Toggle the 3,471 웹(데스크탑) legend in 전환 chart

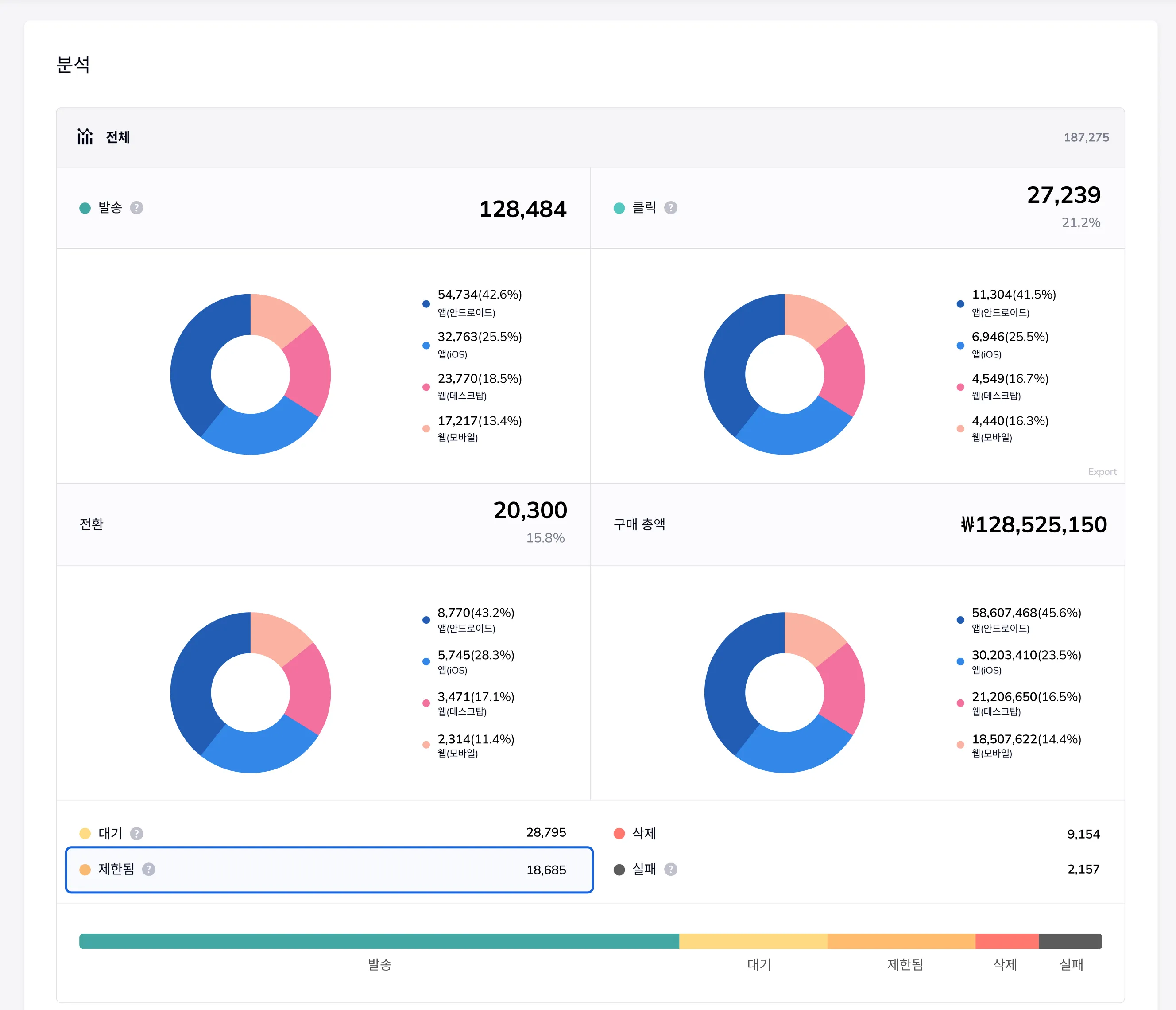469,703
